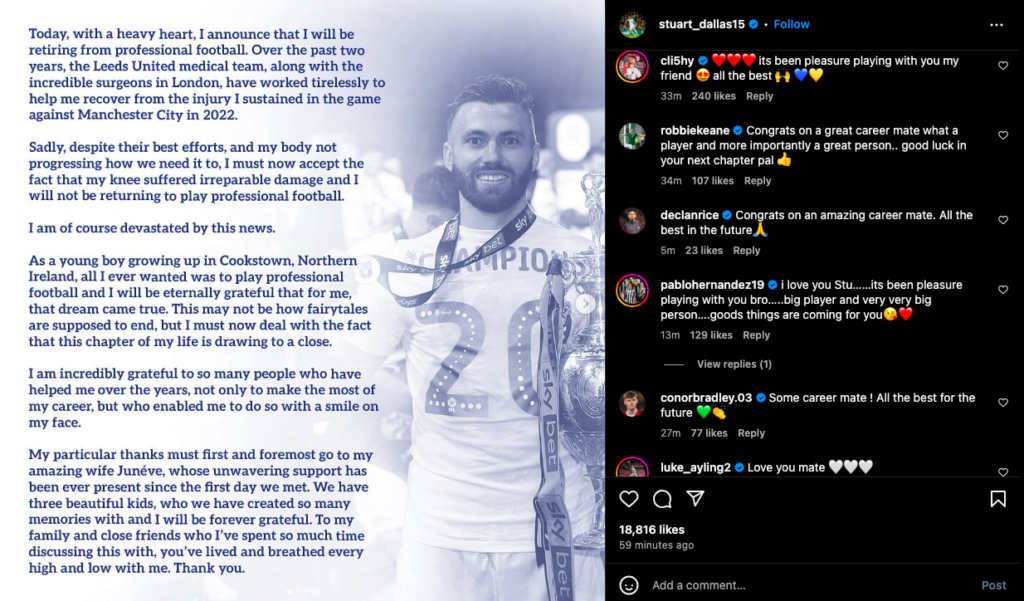Like cli5hy's comment
This screenshot has width=1024, height=601.
point(1003,65)
